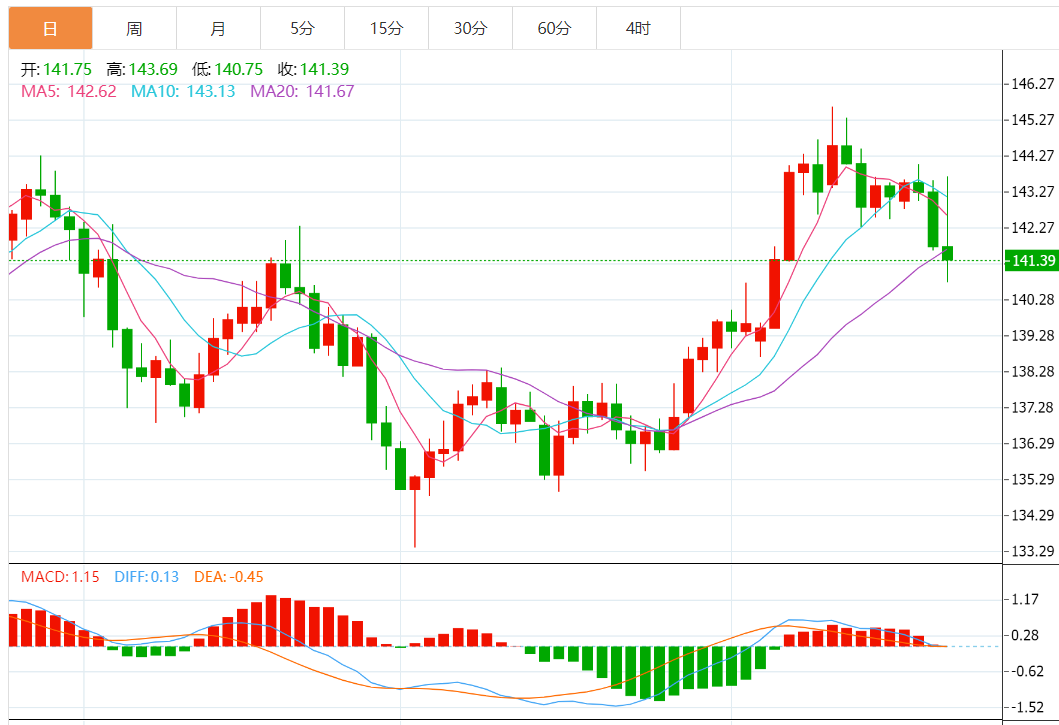Click the 140.28 price axis label
The width and height of the screenshot is (1059, 725).
point(1032,299)
